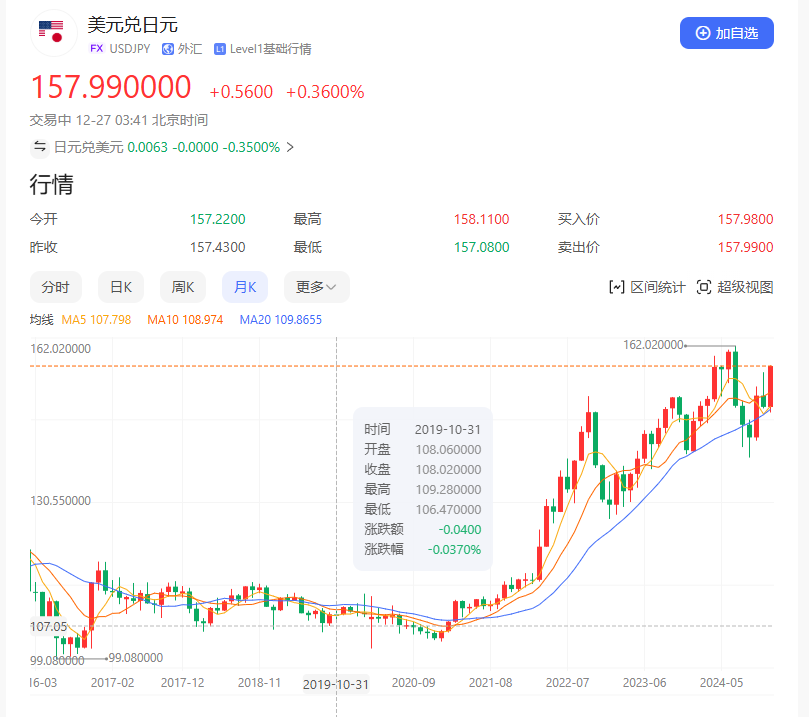Click the L1 Level1基础行情 badge icon
The height and width of the screenshot is (717, 809).
pyautogui.click(x=220, y=48)
